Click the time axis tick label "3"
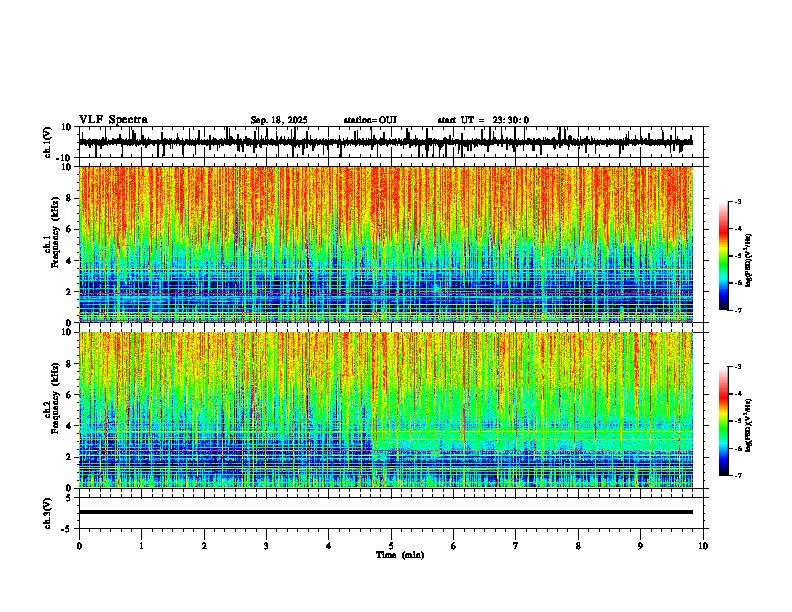The image size is (792, 612). click(266, 546)
